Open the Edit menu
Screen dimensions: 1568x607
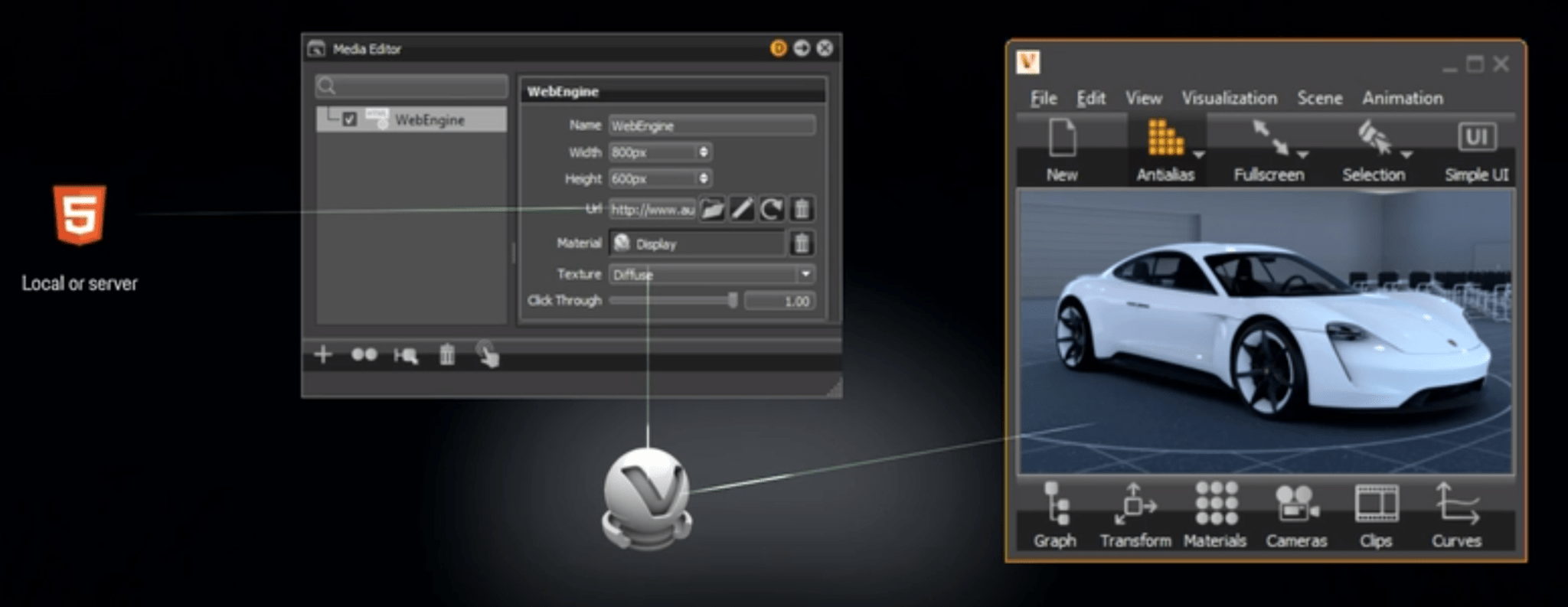click(1091, 98)
